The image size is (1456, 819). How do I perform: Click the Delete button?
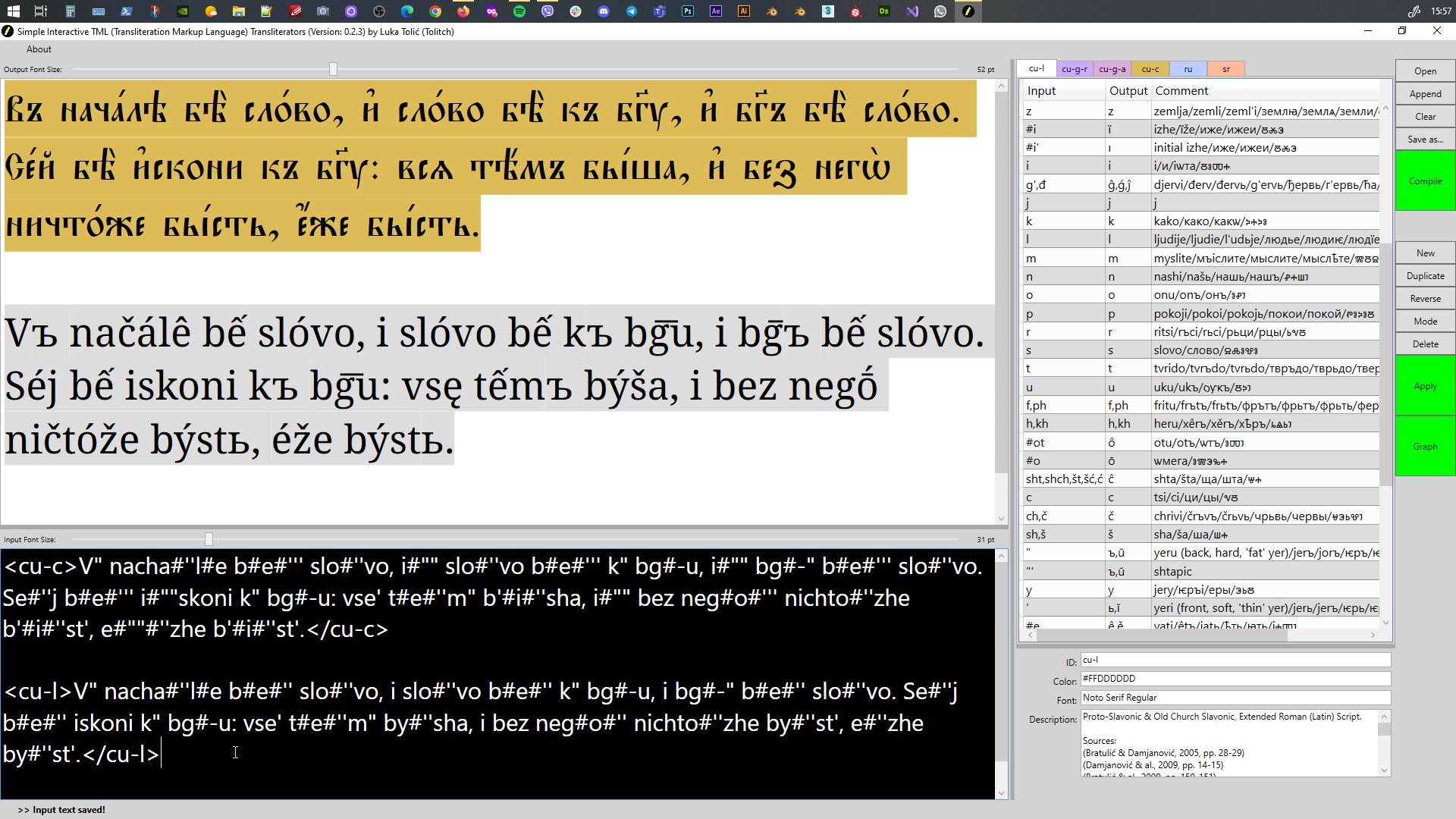pos(1424,343)
